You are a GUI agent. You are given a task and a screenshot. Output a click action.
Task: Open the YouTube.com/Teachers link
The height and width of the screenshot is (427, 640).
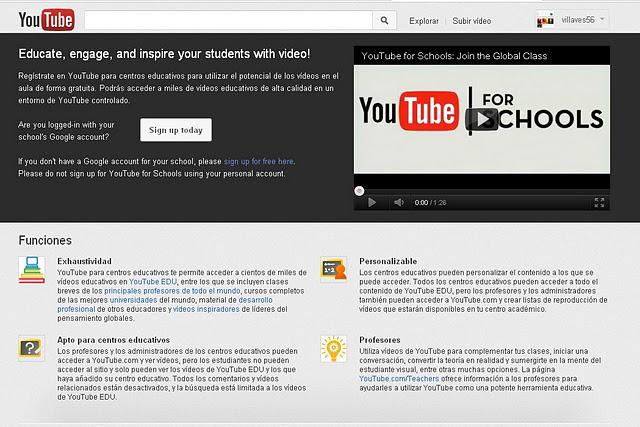coord(399,379)
